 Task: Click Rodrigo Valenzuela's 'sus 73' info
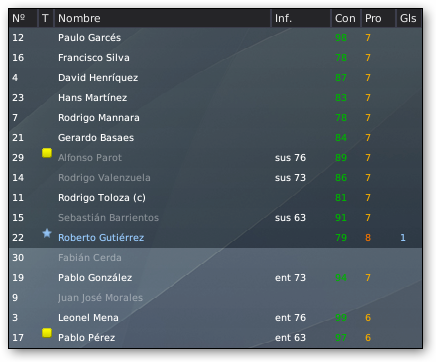[x=290, y=178]
